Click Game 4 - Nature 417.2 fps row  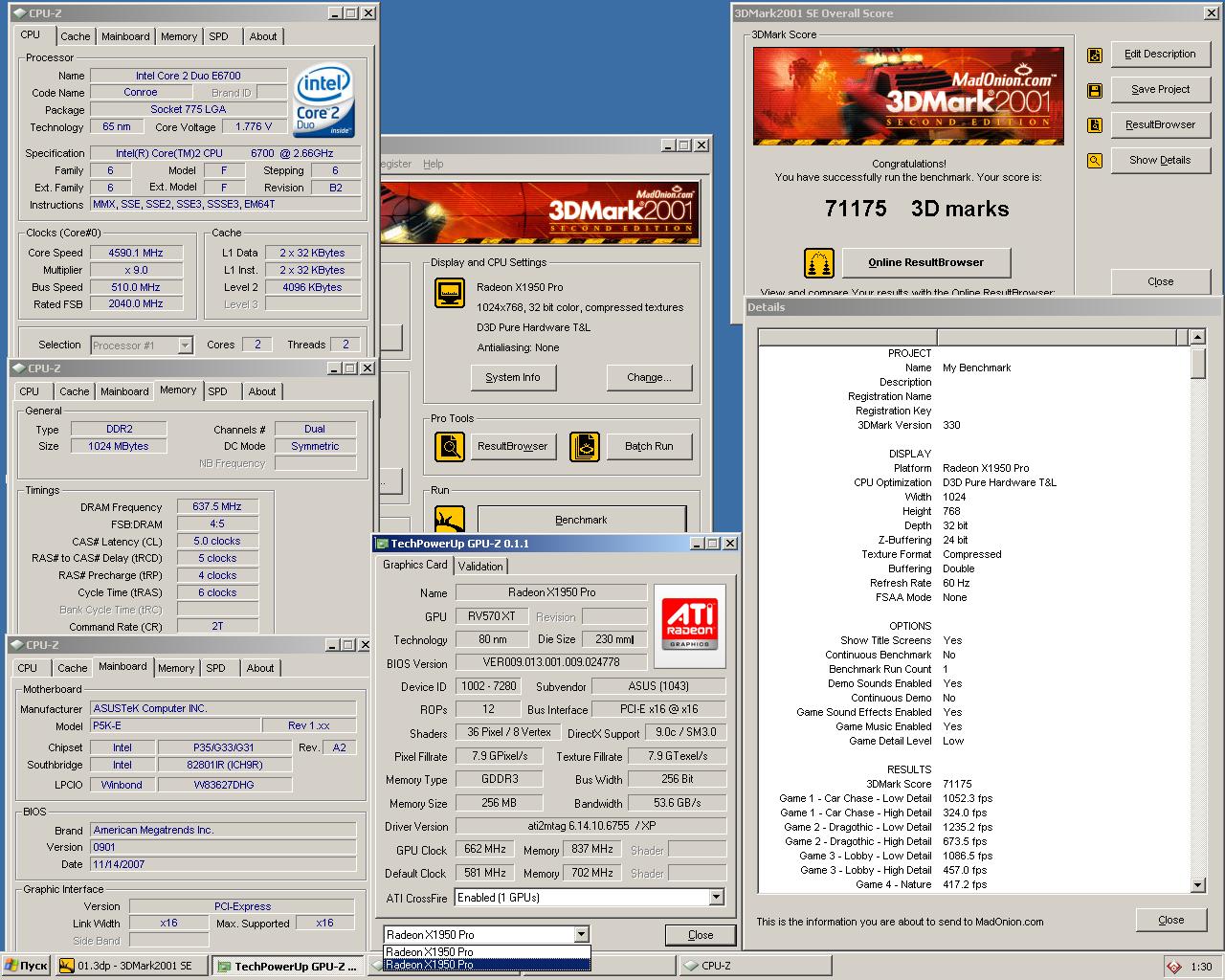tap(972, 884)
